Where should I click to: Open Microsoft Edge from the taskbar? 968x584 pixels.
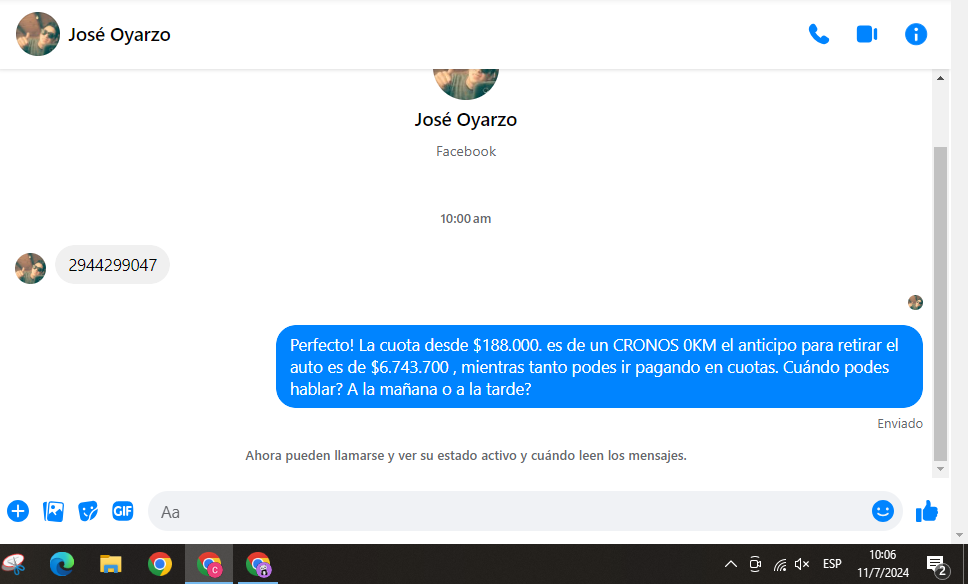62,564
